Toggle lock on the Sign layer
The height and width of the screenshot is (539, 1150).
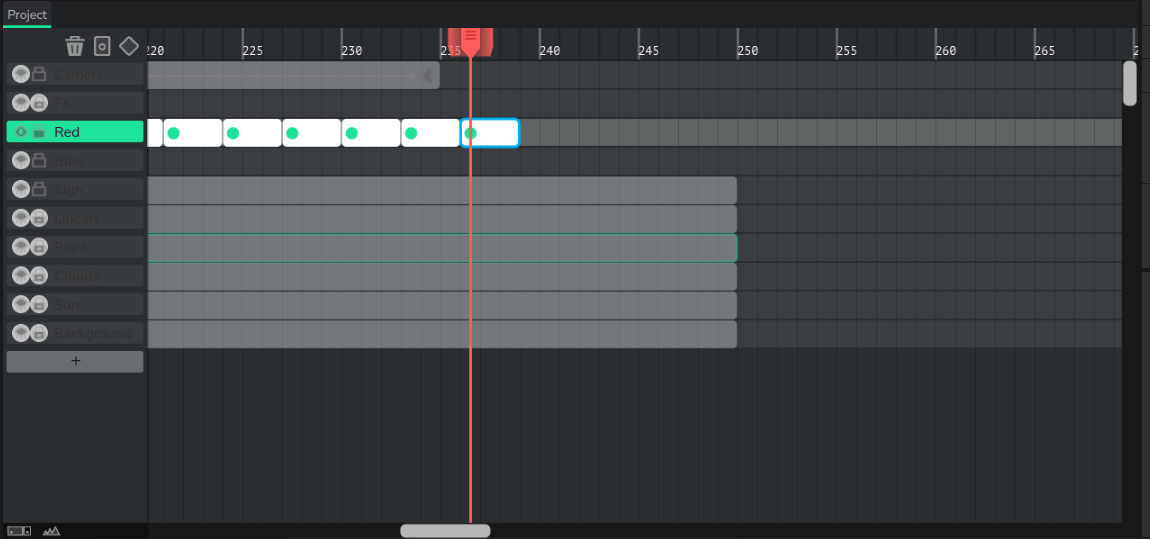click(x=39, y=189)
